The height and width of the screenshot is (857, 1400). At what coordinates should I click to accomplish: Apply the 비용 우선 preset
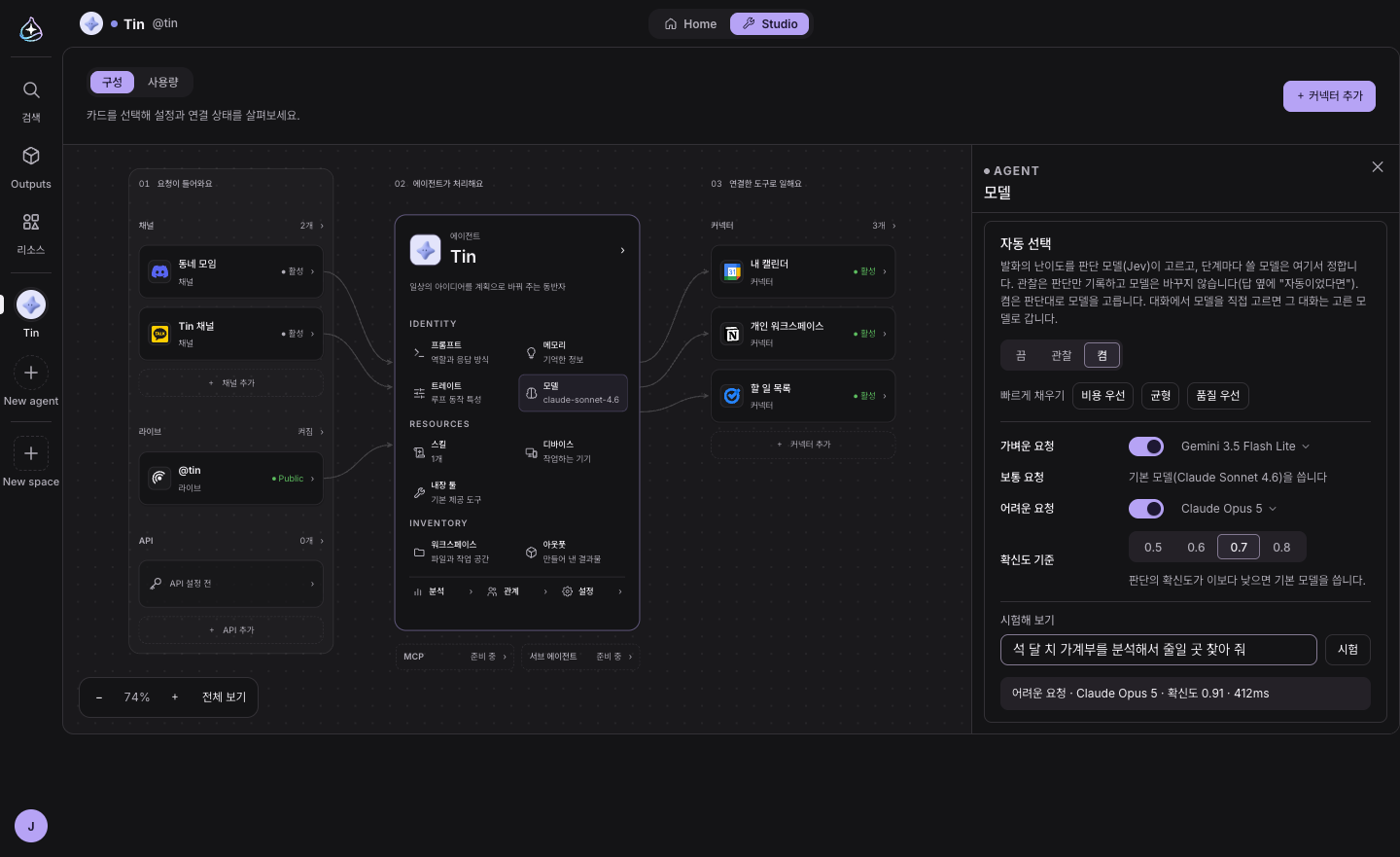1102,396
